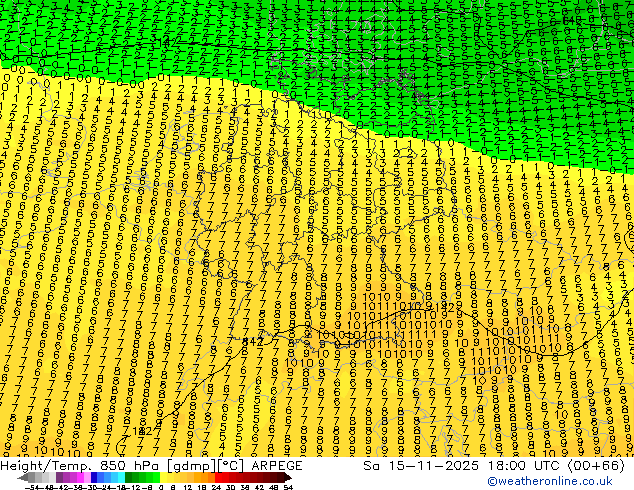Click the 'Sa 15-11-2025' date text
The height and width of the screenshot is (490, 634).
pyautogui.click(x=421, y=466)
